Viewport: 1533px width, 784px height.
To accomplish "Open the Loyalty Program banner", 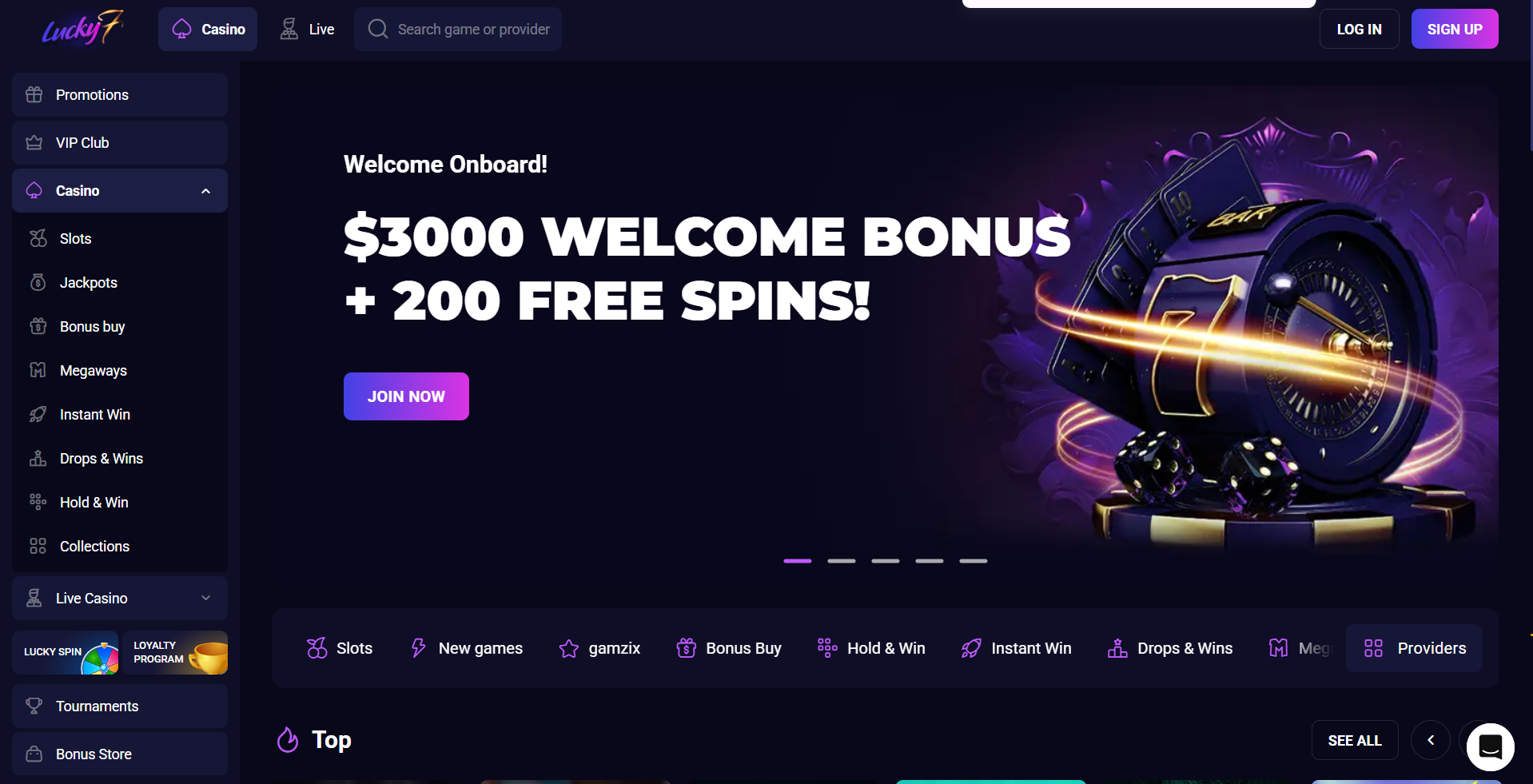I will pos(175,652).
